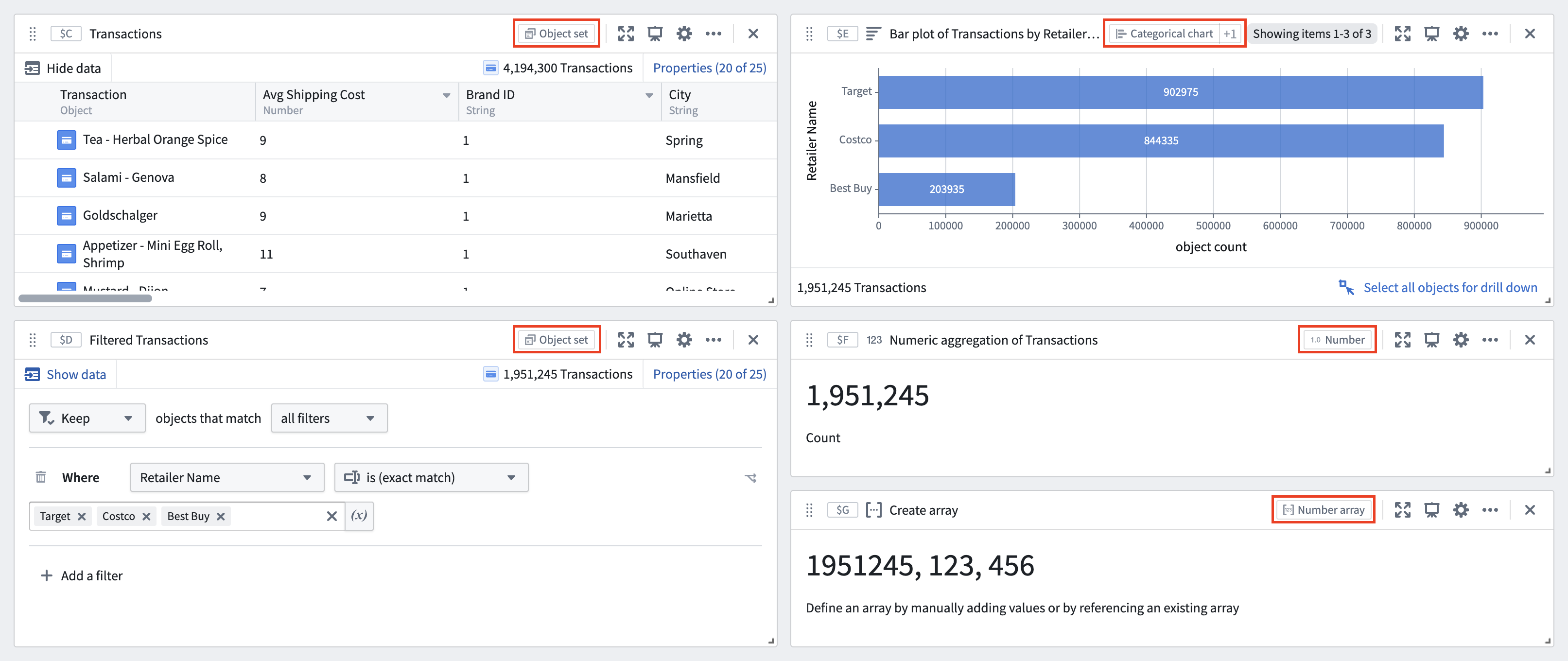Open more options on Numeric aggregation card
Screen dimensions: 1568x661
pos(1490,340)
